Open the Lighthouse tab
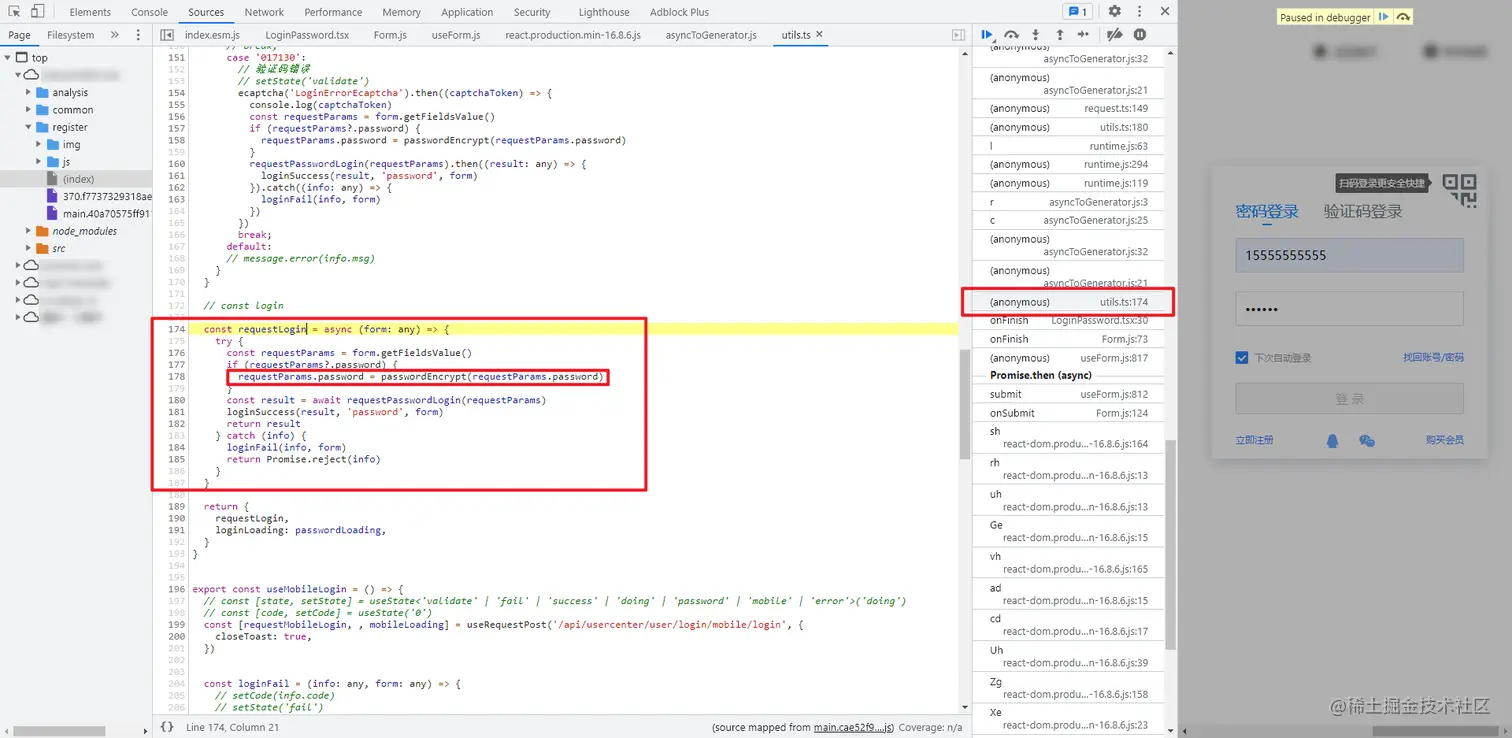 [x=604, y=12]
